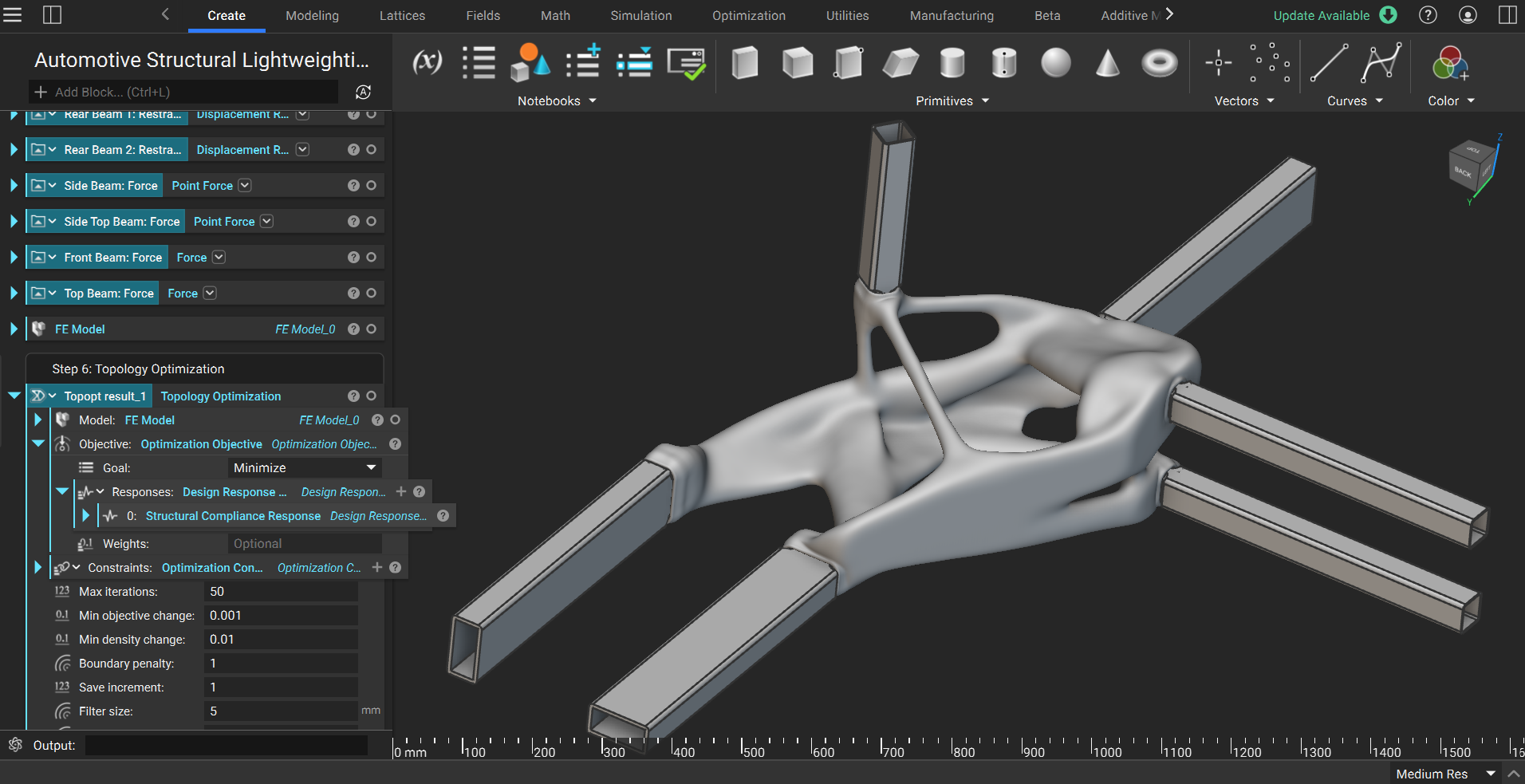Toggle the left panel layout icon
The height and width of the screenshot is (784, 1525).
point(52,15)
